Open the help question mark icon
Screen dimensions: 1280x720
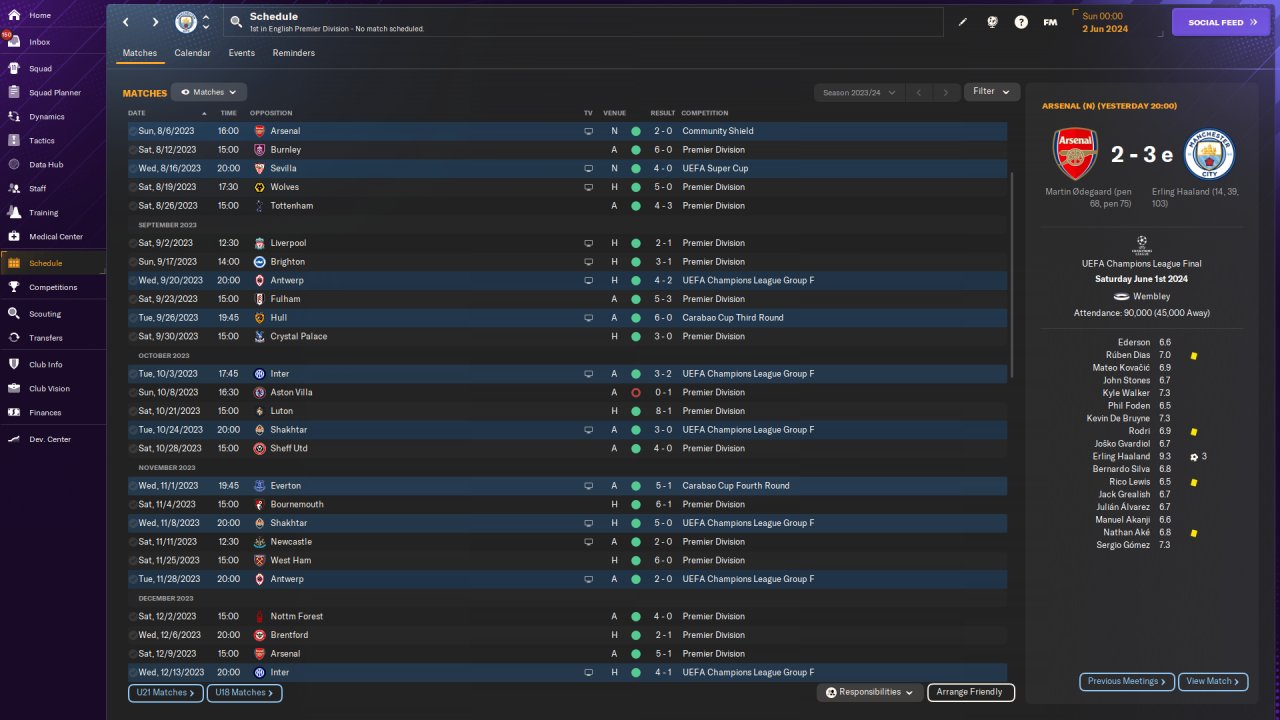tap(1021, 22)
